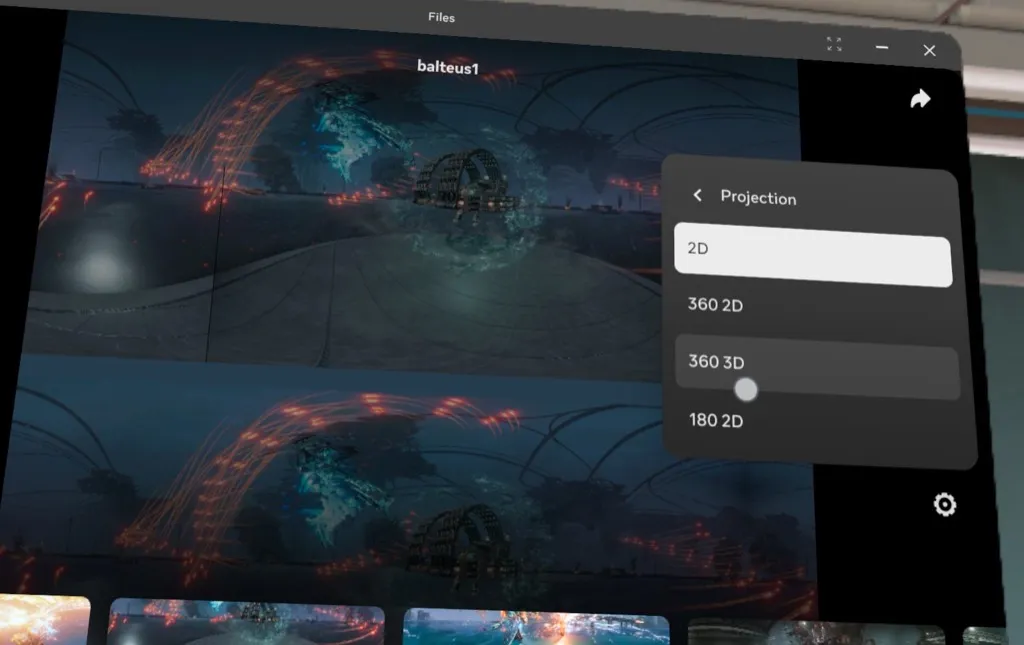Viewport: 1024px width, 645px height.
Task: Open the settings gear icon
Action: point(944,504)
